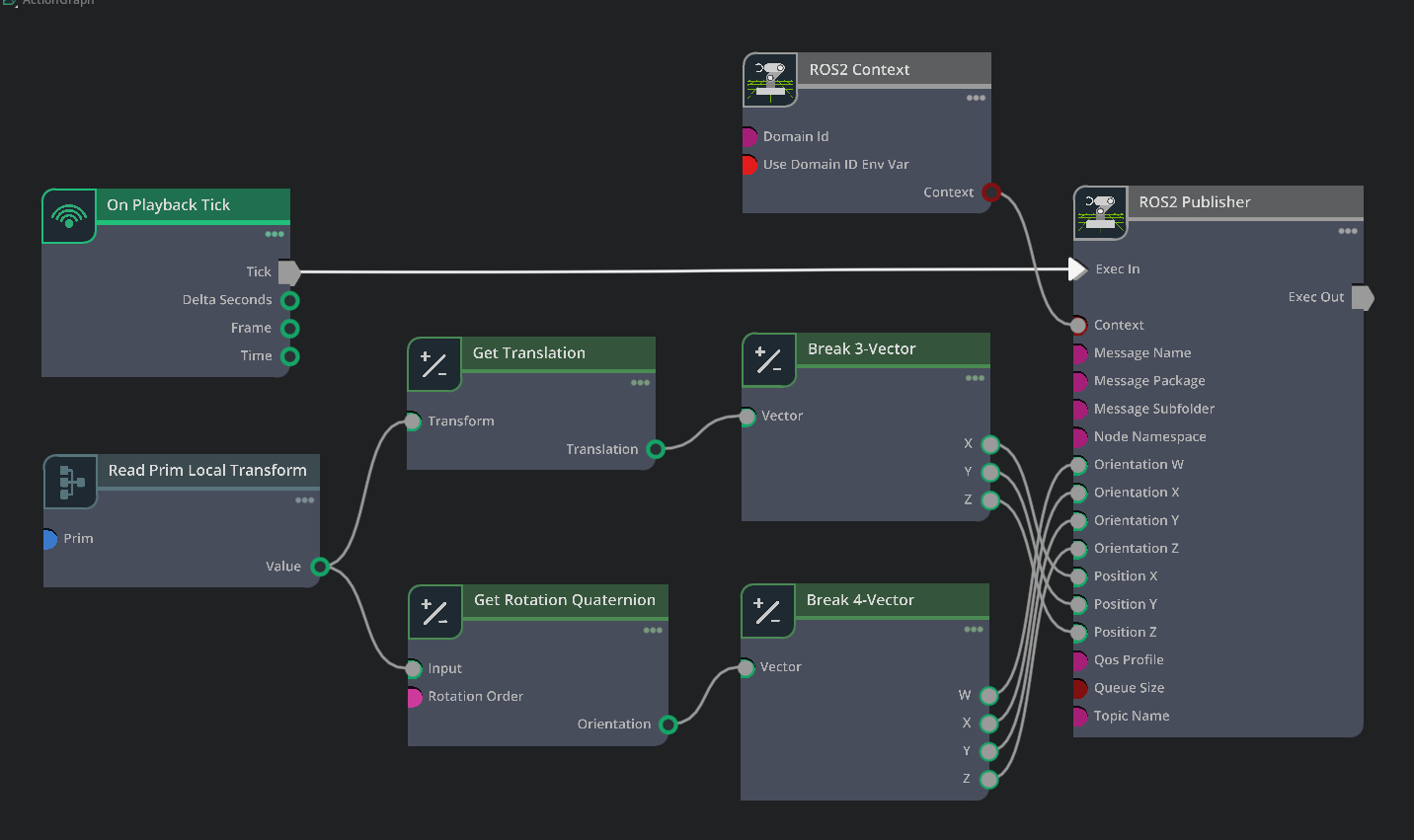
Task: Expand options via ellipsis on On Playback Tick
Action: 275,234
